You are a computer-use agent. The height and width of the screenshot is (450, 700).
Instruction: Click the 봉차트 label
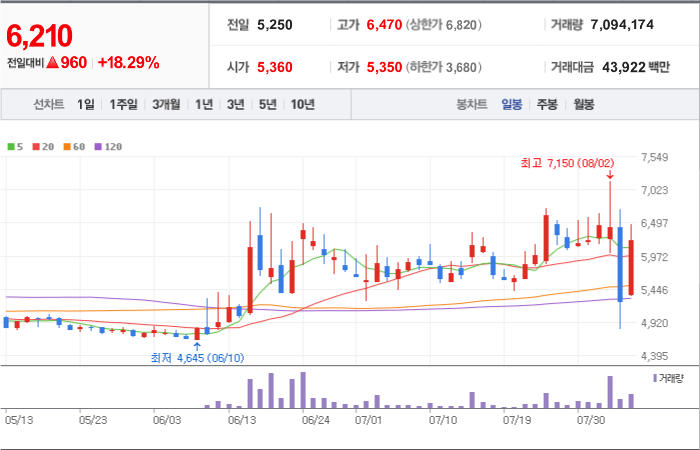[x=471, y=105]
